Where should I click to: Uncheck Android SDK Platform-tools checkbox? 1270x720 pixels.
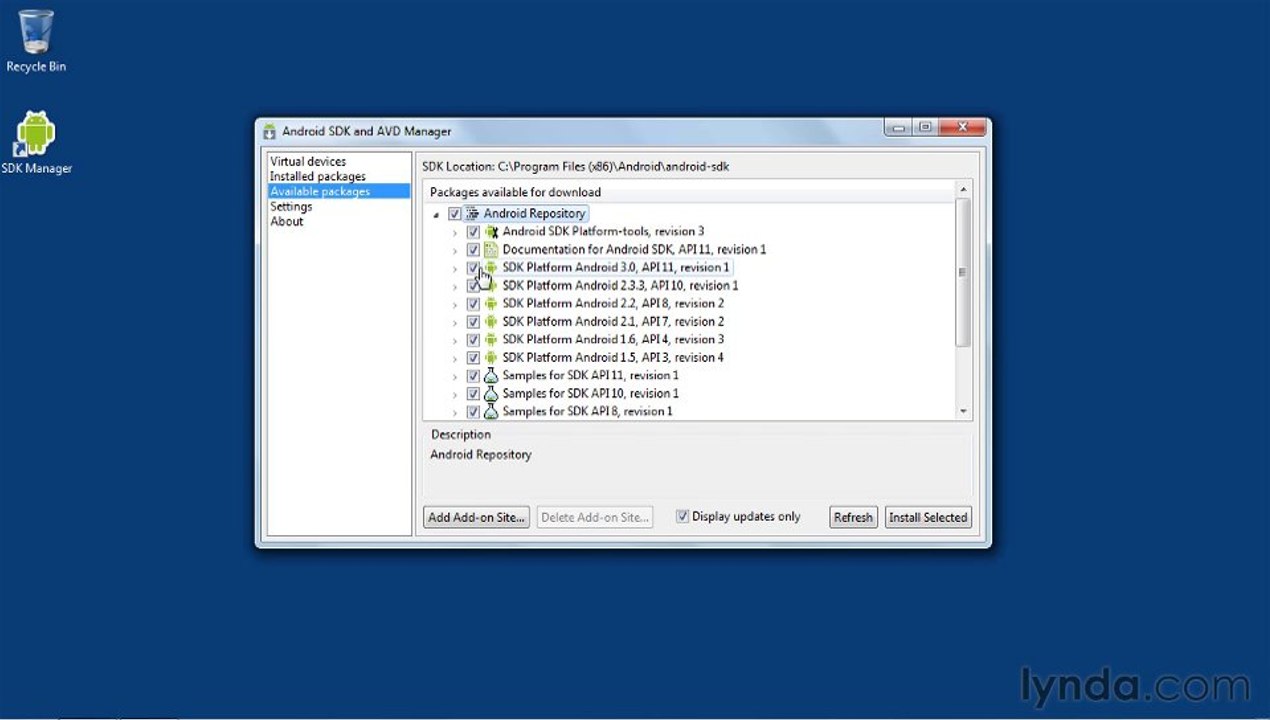click(x=473, y=232)
